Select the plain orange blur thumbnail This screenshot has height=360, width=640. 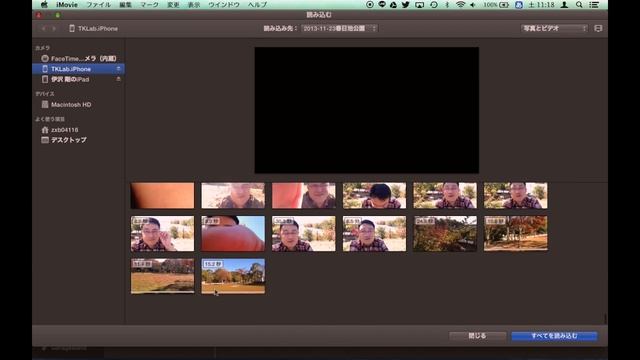point(162,196)
